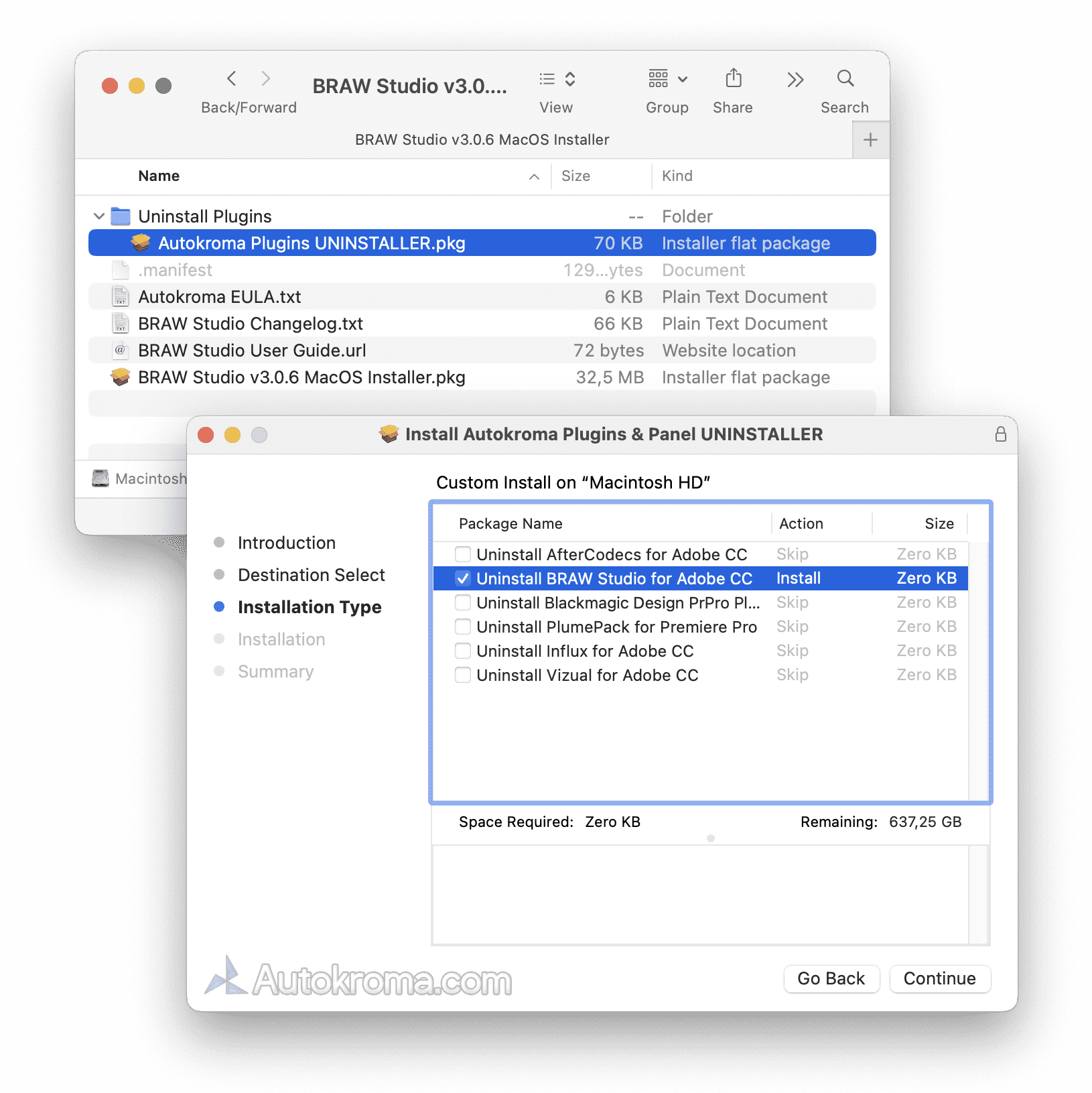Show more toolbar items via double chevron
The height and width of the screenshot is (1093, 1092).
point(795,80)
